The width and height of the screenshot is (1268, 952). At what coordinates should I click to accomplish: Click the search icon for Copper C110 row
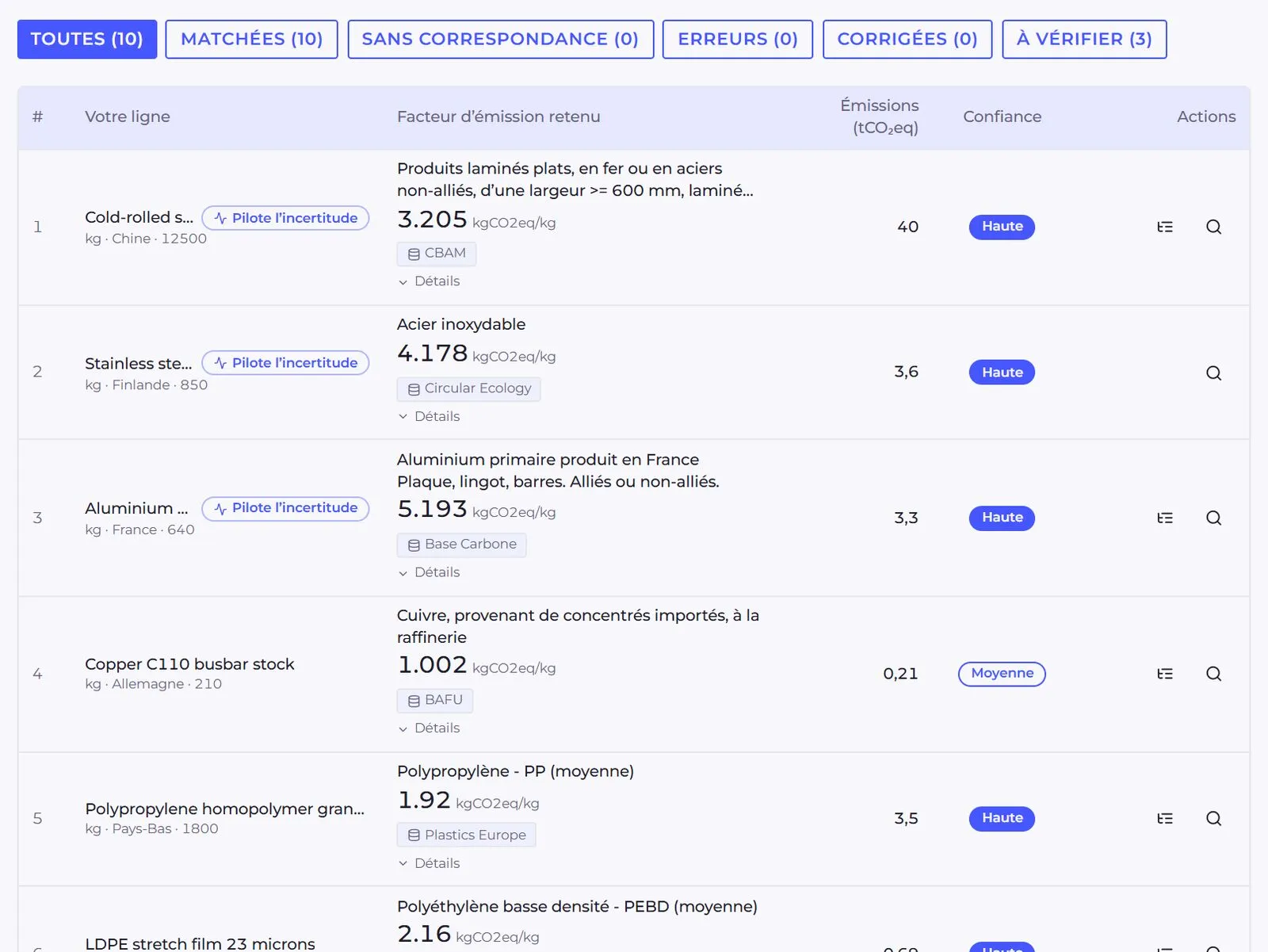click(x=1213, y=674)
